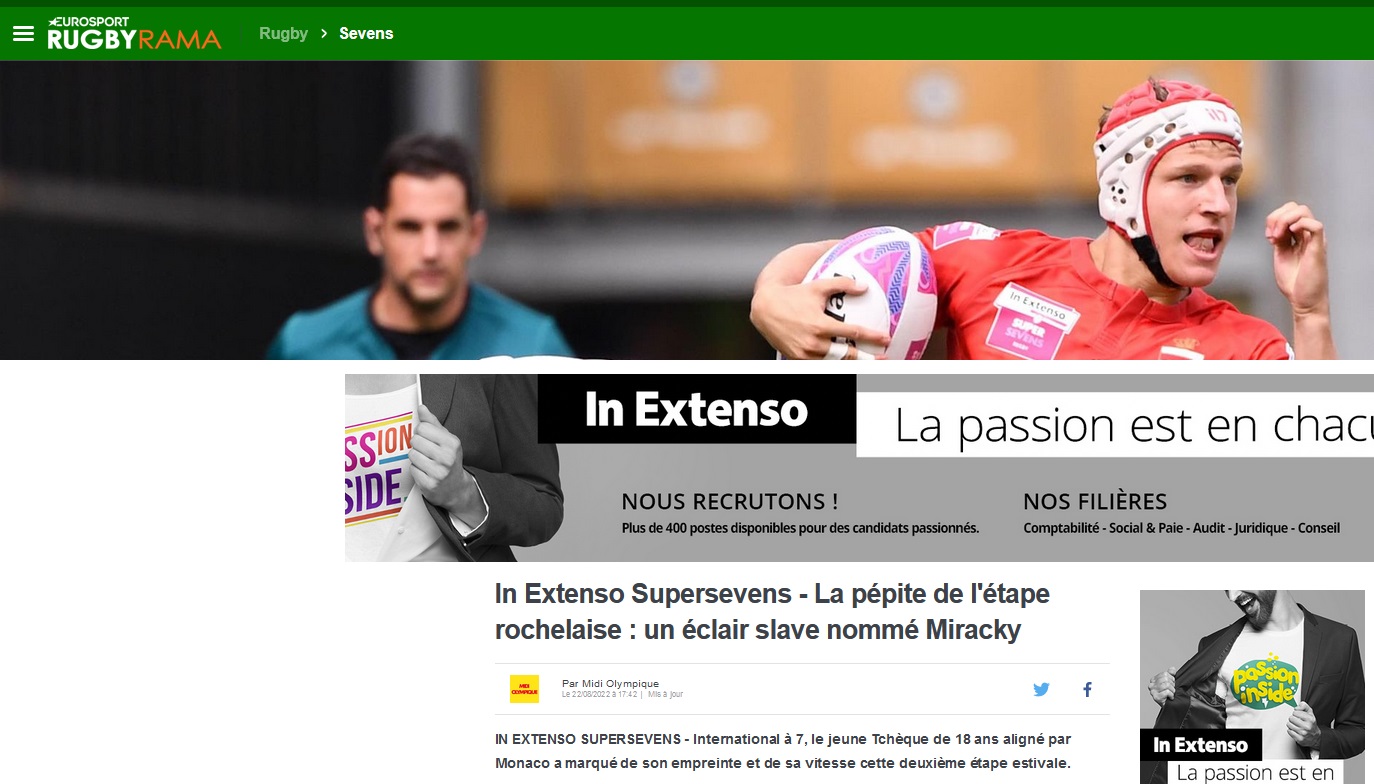
Task: Share the article on Twitter
Action: (1041, 689)
